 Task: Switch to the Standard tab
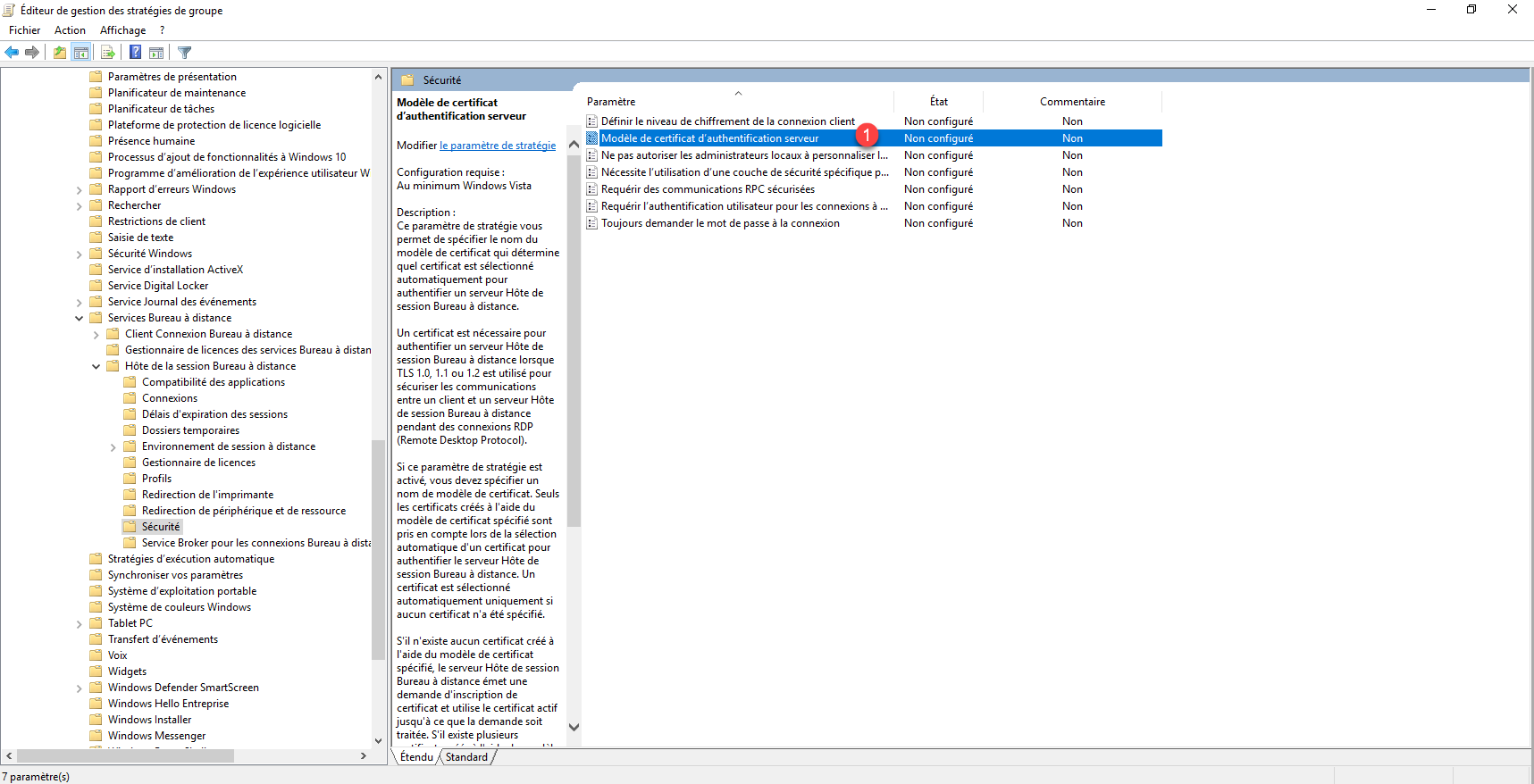[x=466, y=757]
